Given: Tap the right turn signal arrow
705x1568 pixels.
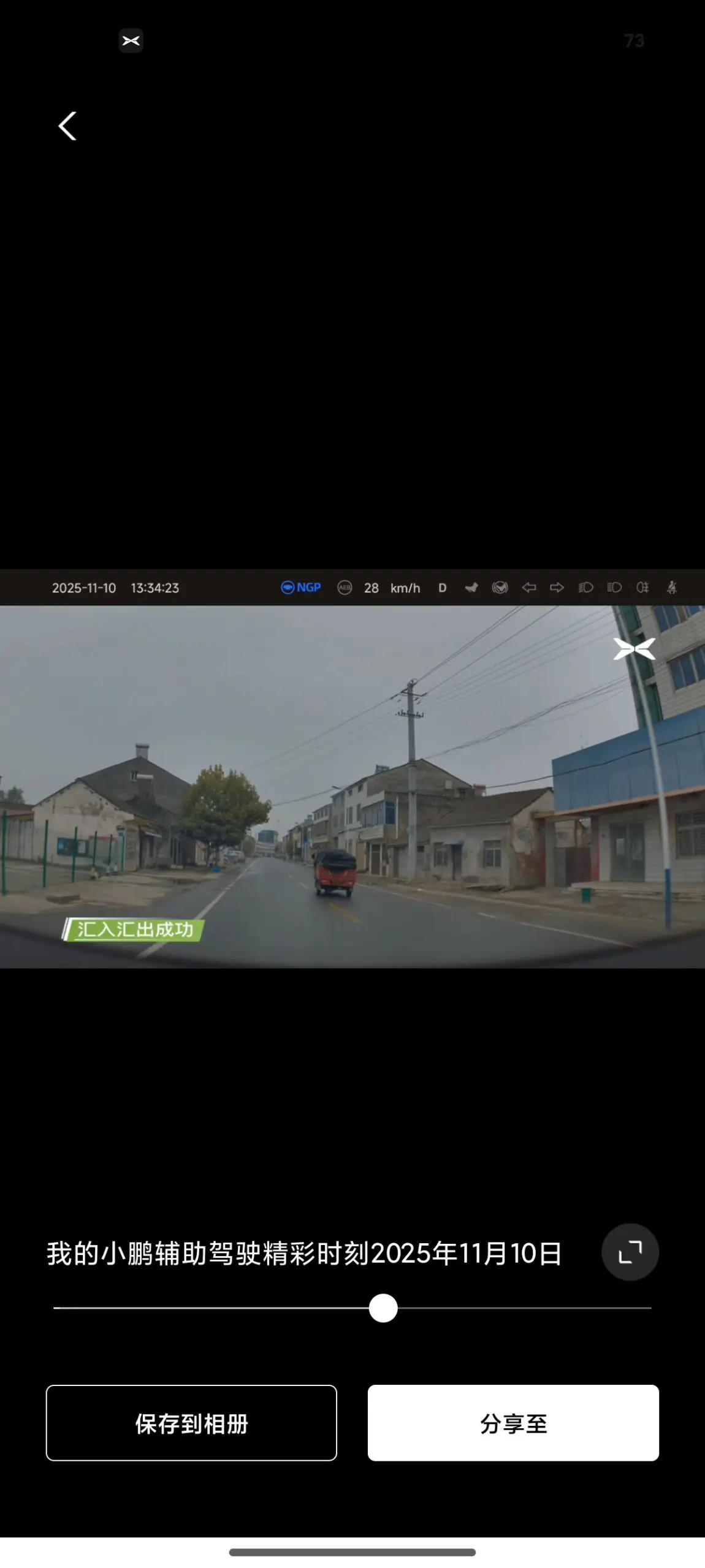Looking at the screenshot, I should [x=557, y=588].
